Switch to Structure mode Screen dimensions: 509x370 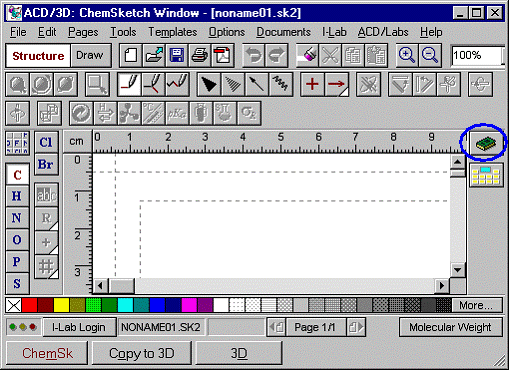coord(38,56)
